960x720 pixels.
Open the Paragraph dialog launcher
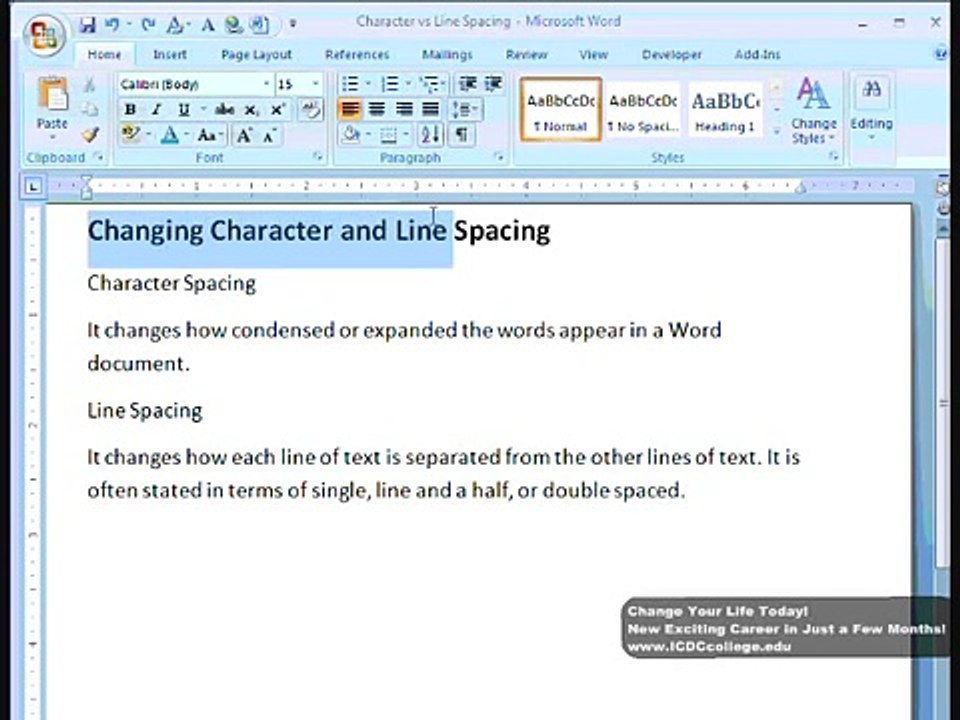[499, 157]
